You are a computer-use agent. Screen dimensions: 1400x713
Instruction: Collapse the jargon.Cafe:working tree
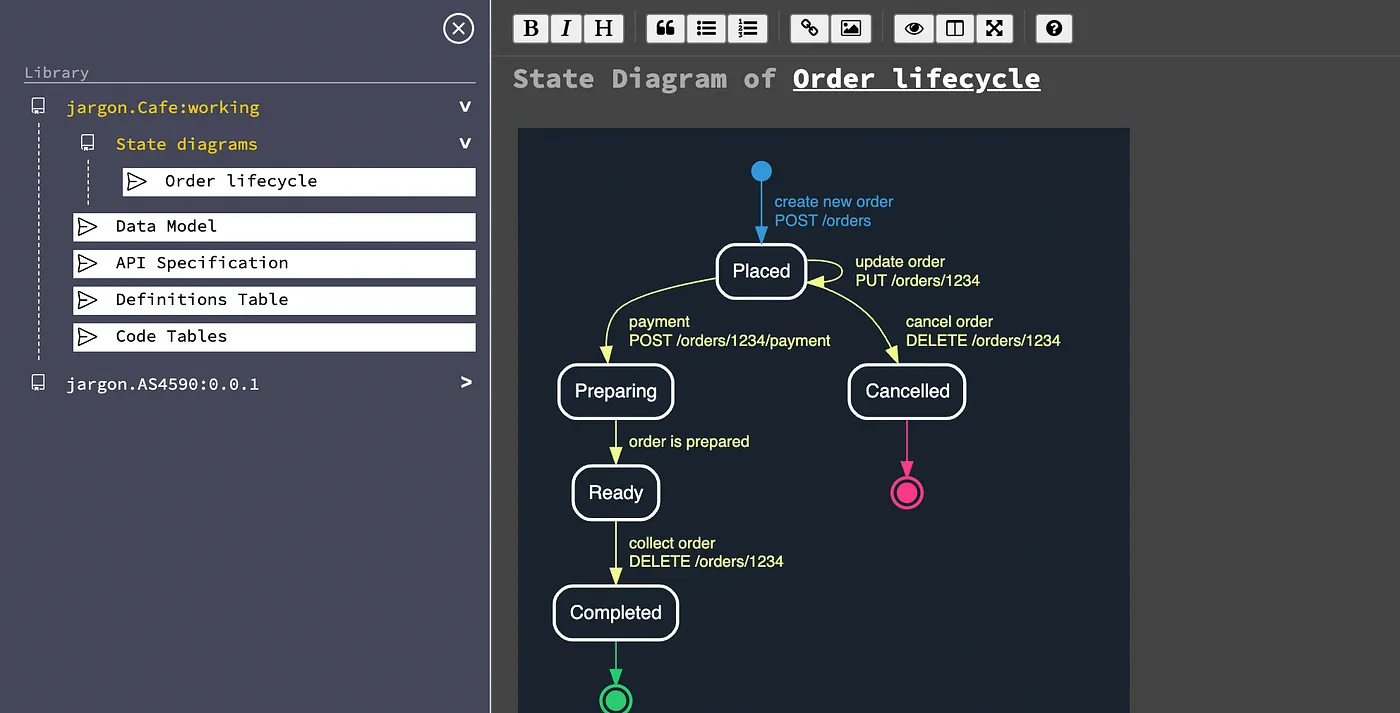[463, 106]
